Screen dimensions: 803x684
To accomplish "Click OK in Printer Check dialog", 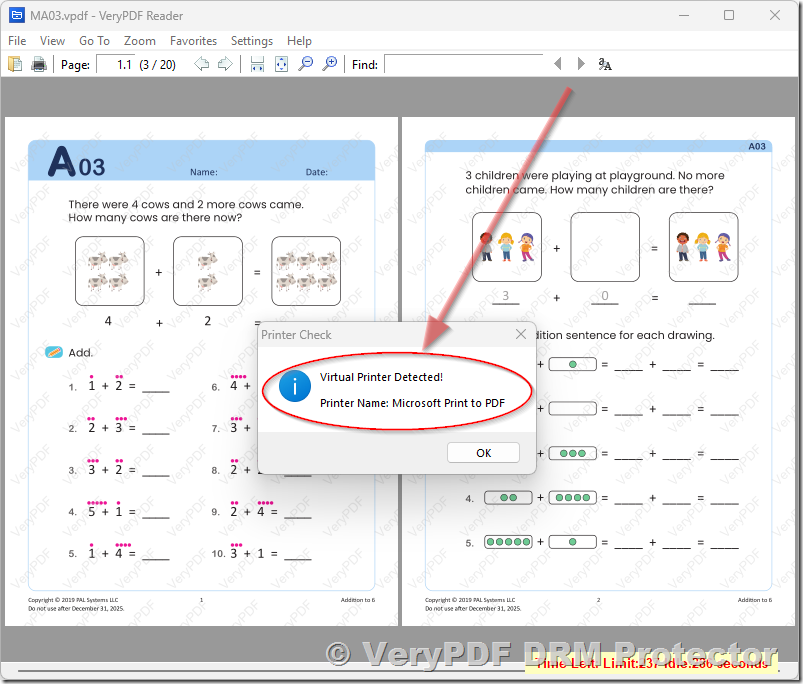I will coord(483,453).
